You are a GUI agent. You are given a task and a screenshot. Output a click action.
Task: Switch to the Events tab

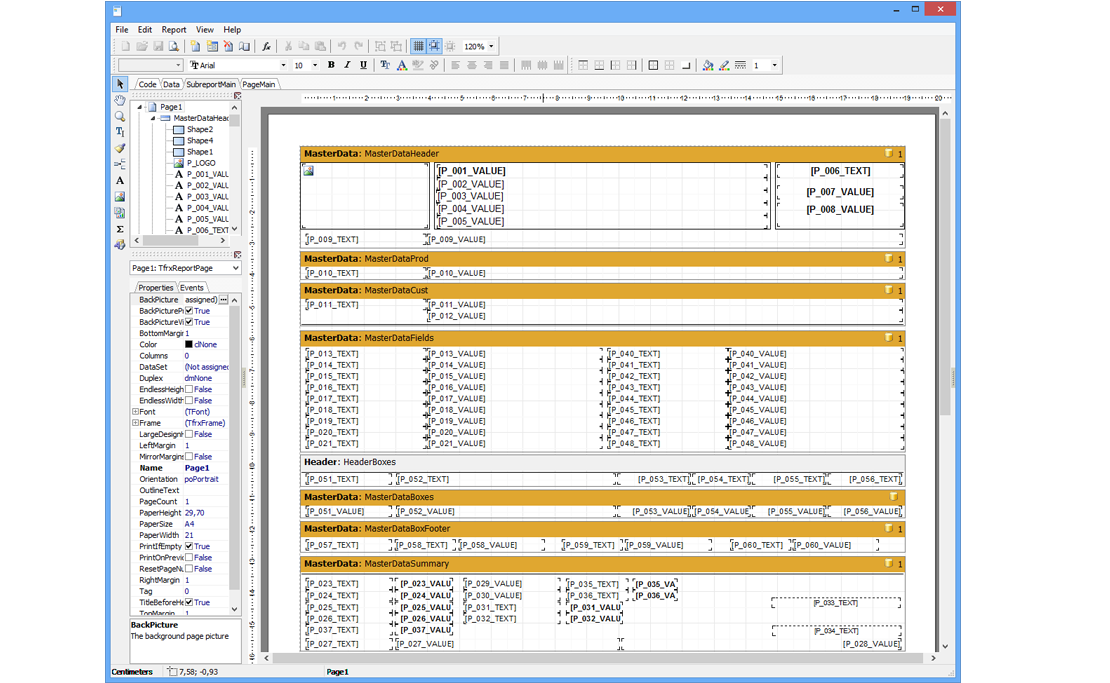click(192, 288)
